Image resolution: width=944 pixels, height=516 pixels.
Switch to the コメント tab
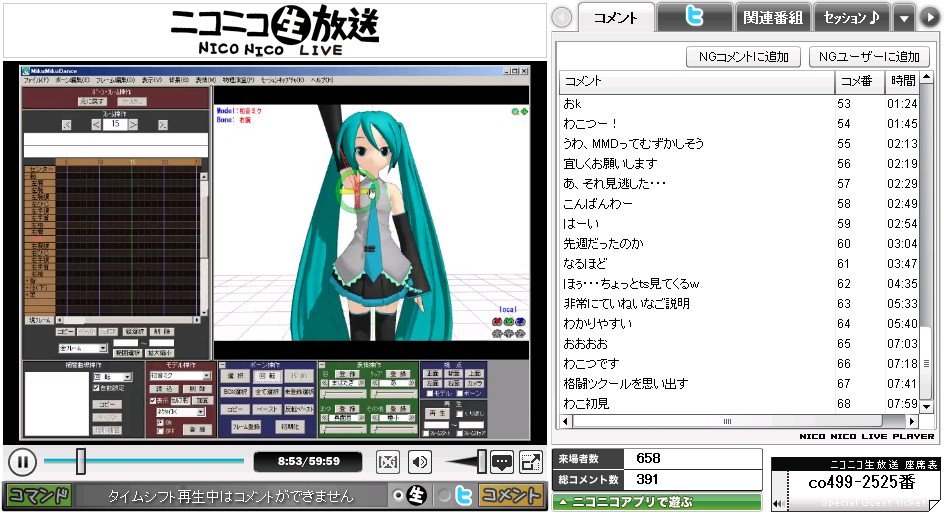click(615, 17)
